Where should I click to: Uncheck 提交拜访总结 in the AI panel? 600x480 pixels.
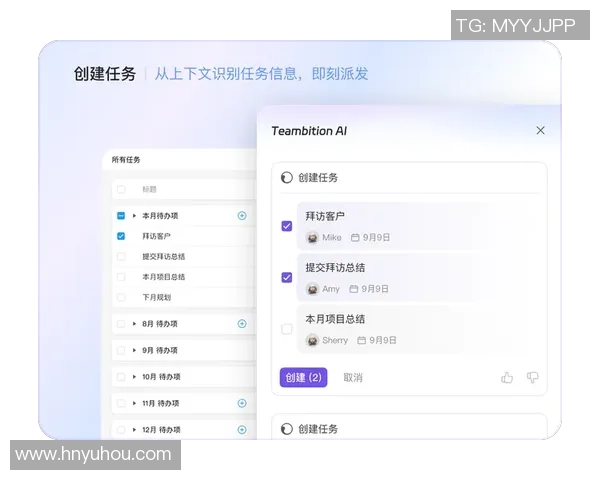click(287, 277)
